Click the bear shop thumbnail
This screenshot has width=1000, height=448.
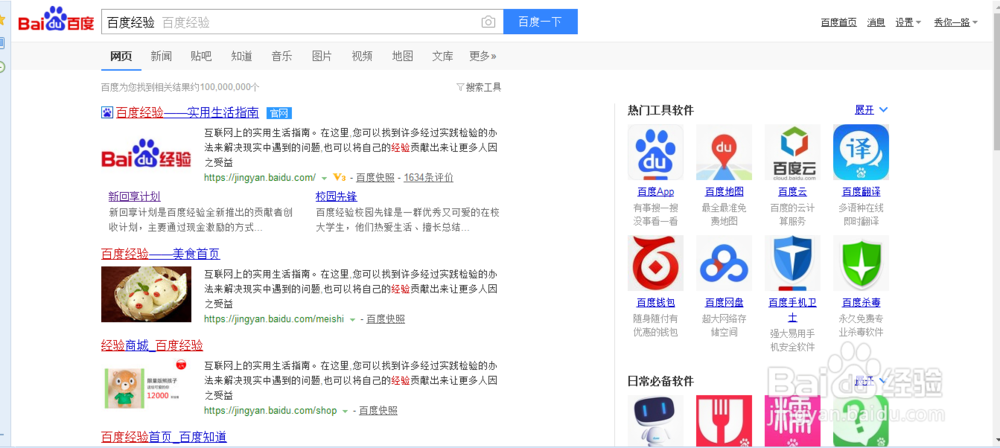(x=146, y=384)
